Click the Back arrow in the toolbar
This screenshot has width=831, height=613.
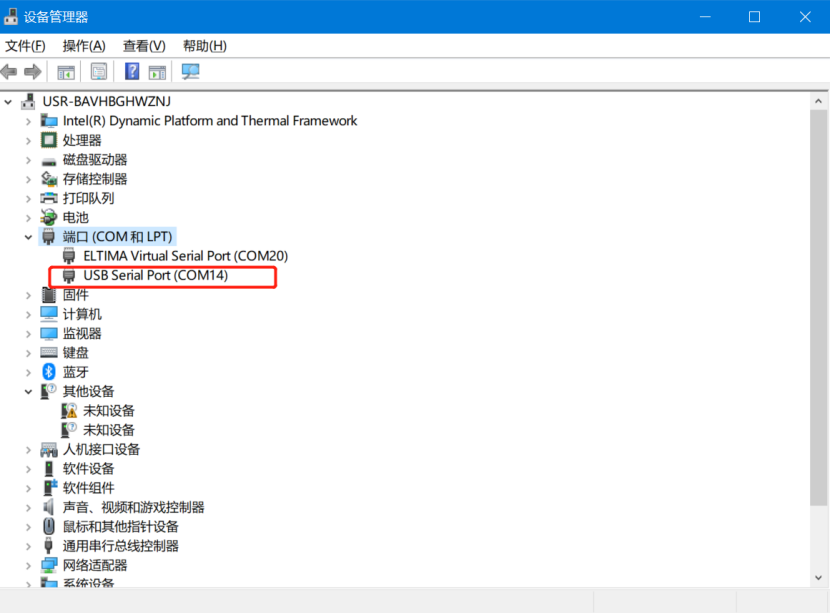click(x=10, y=71)
